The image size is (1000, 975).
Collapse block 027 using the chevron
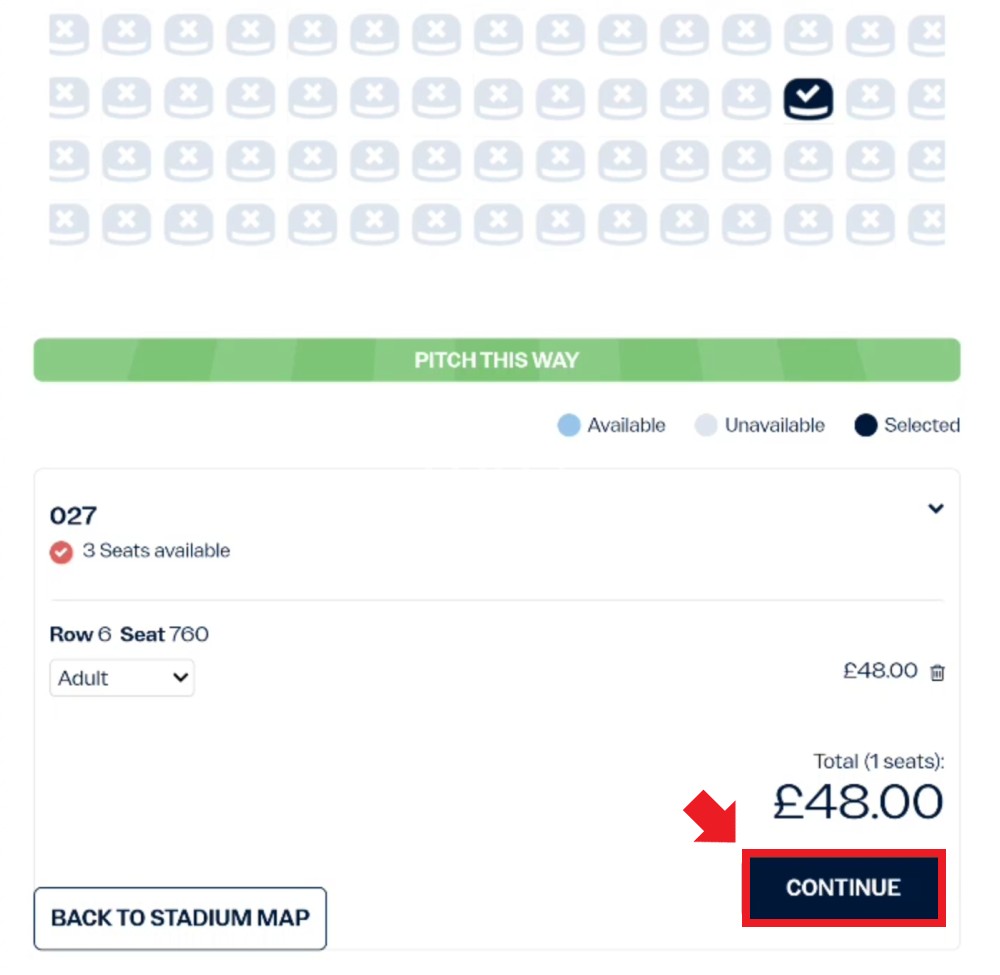click(x=936, y=508)
